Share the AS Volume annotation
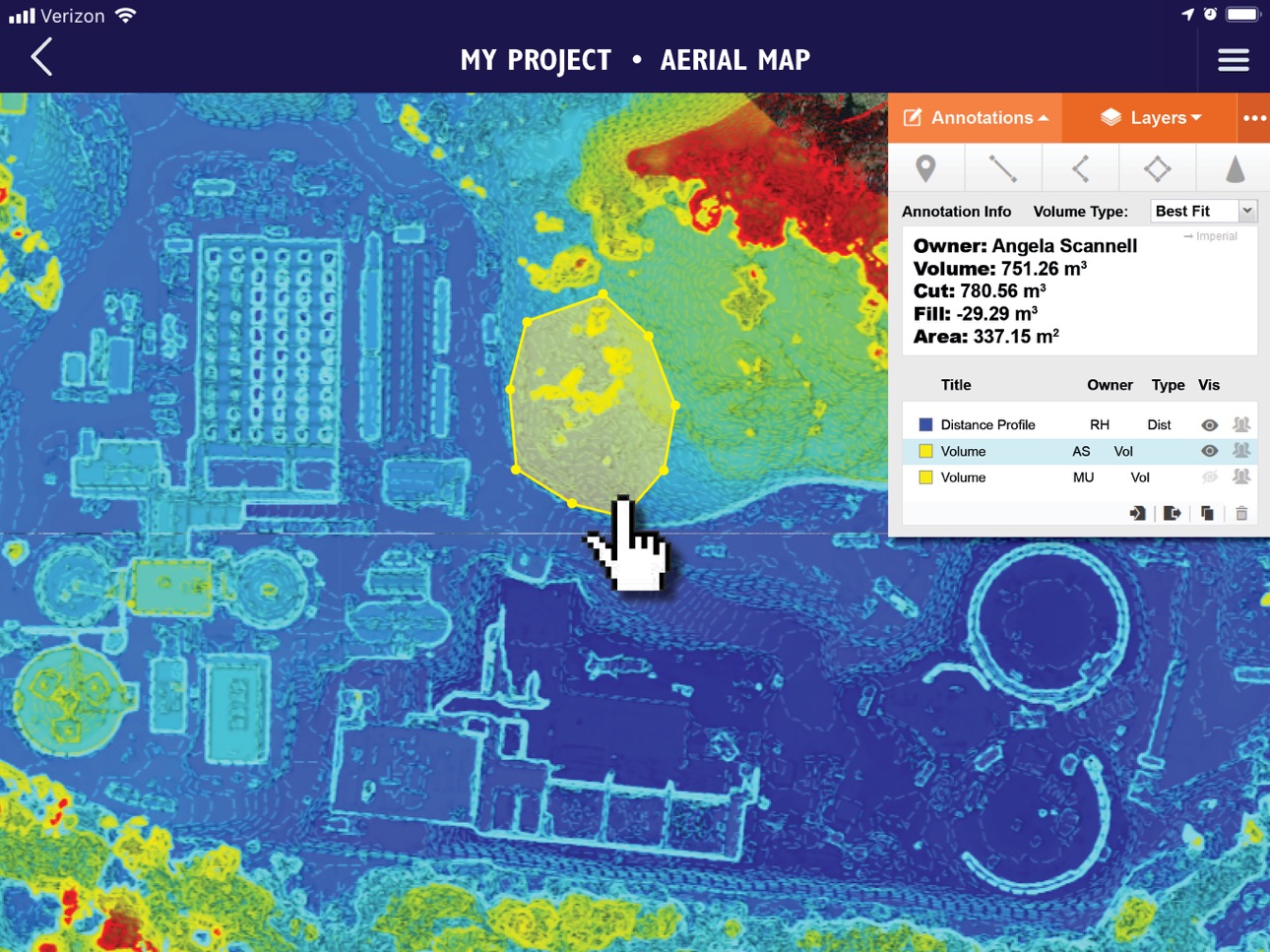This screenshot has height=952, width=1270. click(1241, 451)
